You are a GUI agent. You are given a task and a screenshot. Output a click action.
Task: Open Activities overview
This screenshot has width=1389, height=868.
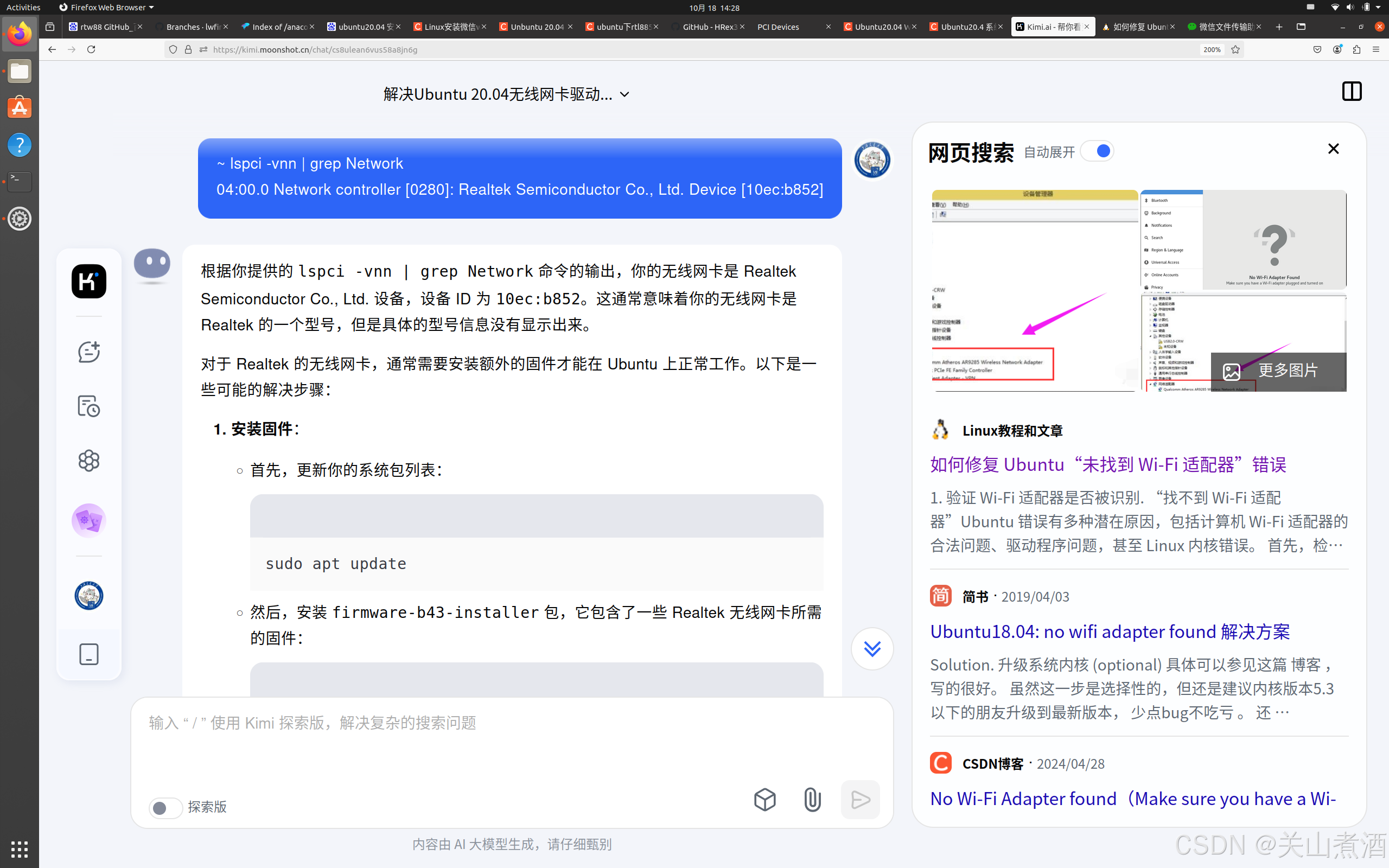click(x=23, y=8)
